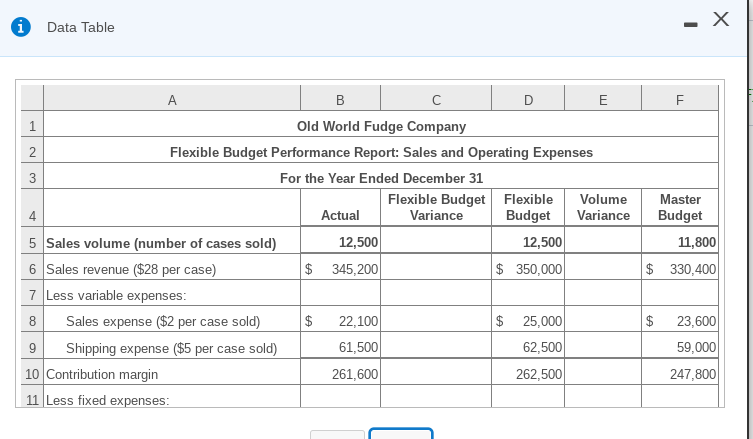Image resolution: width=753 pixels, height=439 pixels.
Task: Click the 'Sales revenue ($28 per case)' label
Action: pyautogui.click(x=131, y=269)
